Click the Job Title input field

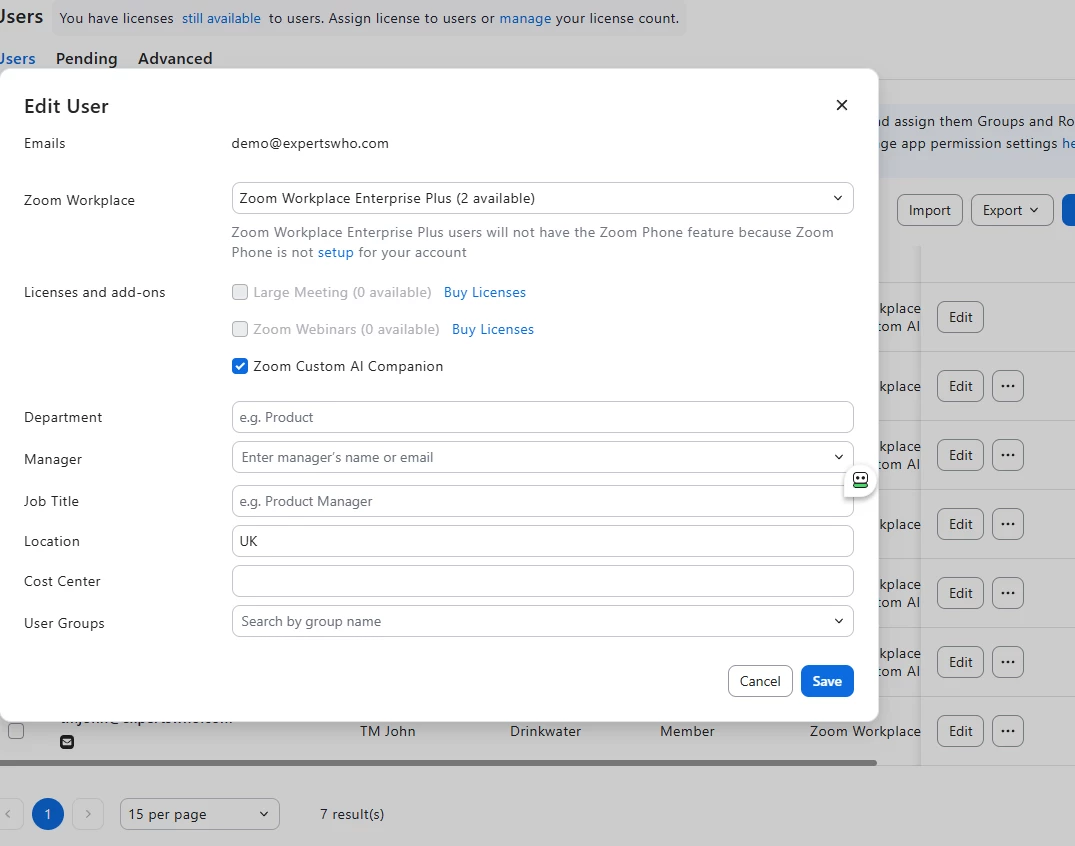tap(542, 501)
